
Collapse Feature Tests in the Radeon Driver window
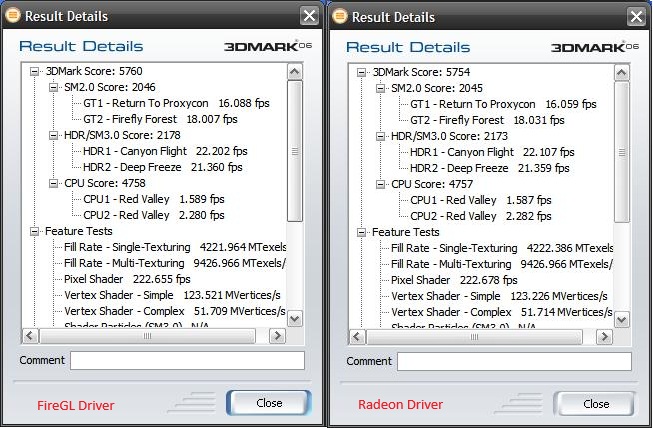tap(361, 232)
